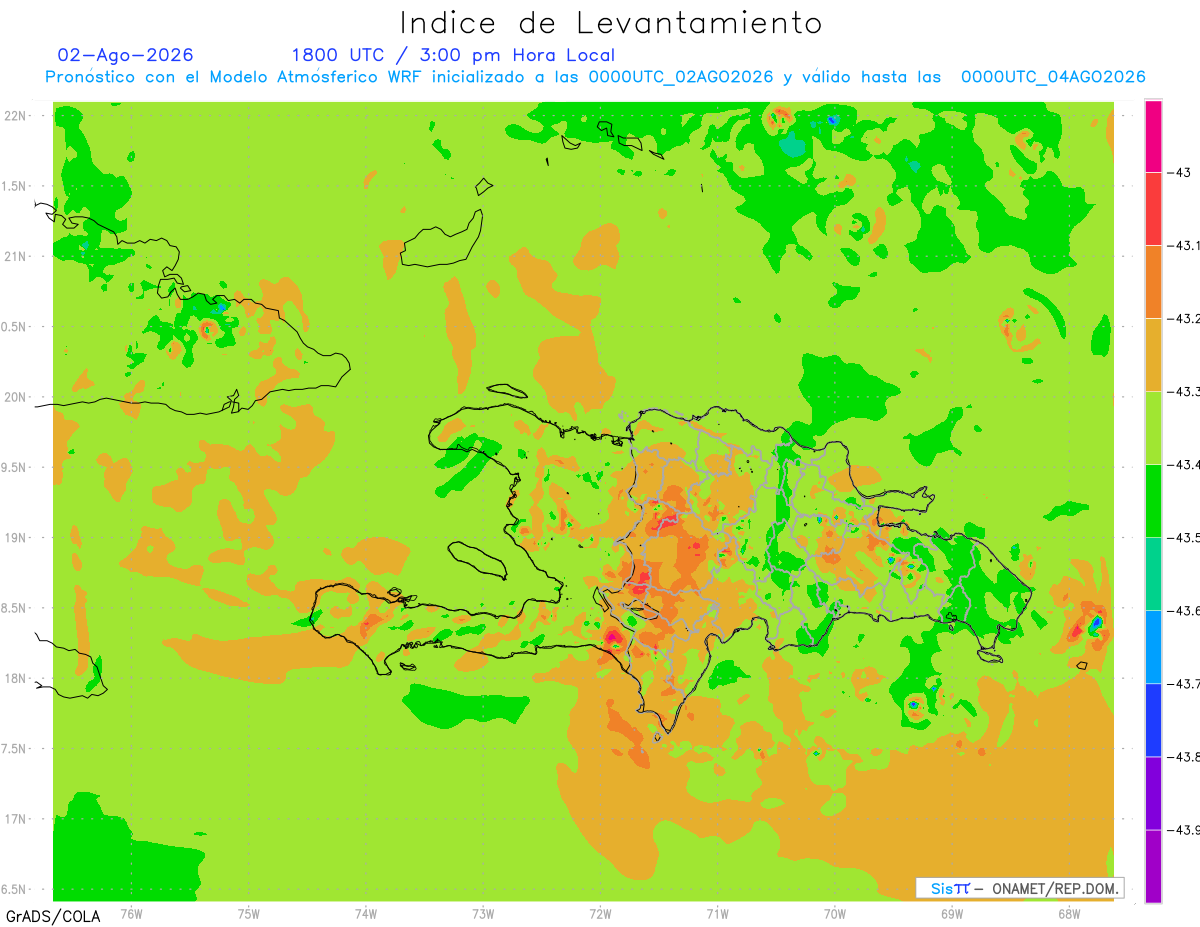Click the lime swatch between -43.3 and -43.4
This screenshot has width=1200, height=927.
click(x=1153, y=428)
